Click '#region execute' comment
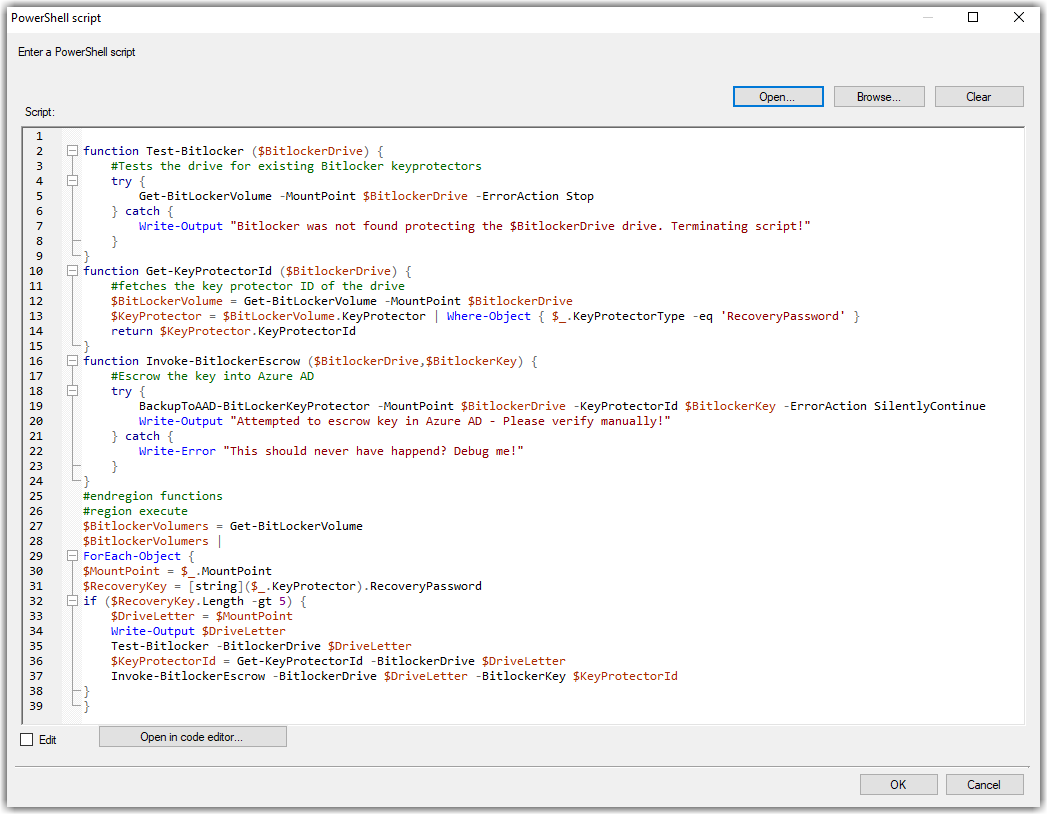The height and width of the screenshot is (815, 1048). click(135, 511)
